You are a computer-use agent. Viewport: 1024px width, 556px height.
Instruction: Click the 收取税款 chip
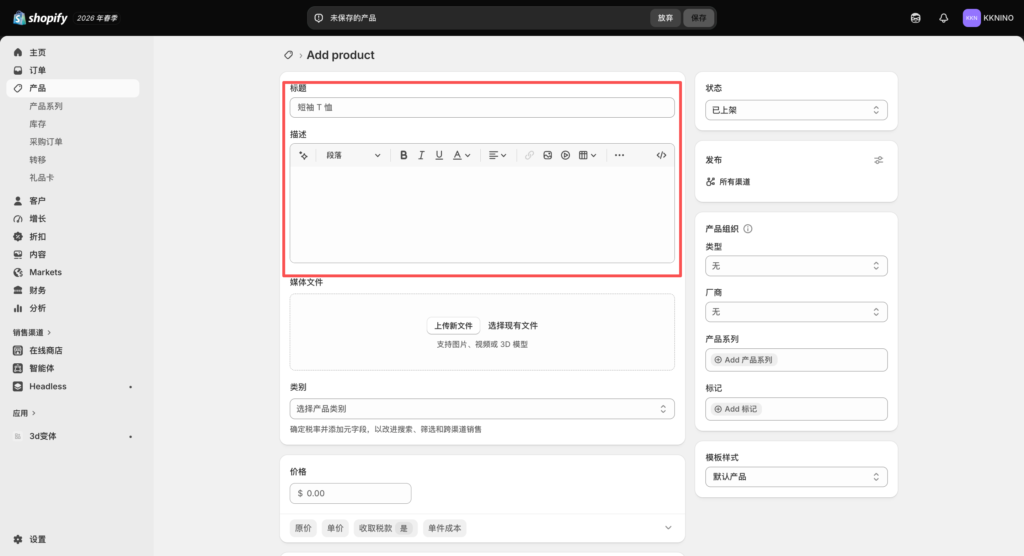pyautogui.click(x=385, y=529)
